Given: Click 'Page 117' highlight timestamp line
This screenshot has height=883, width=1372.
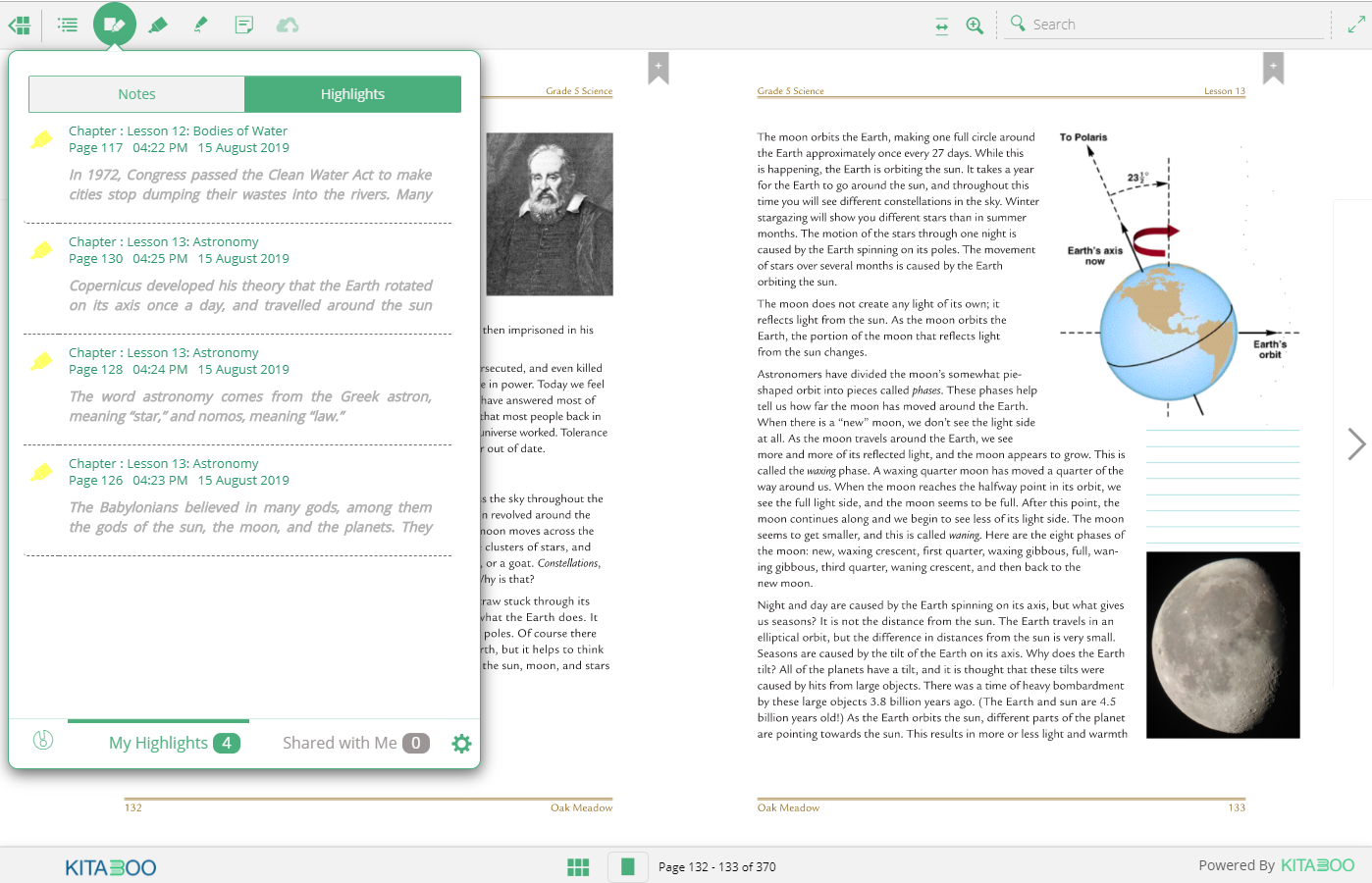Looking at the screenshot, I should click(179, 148).
